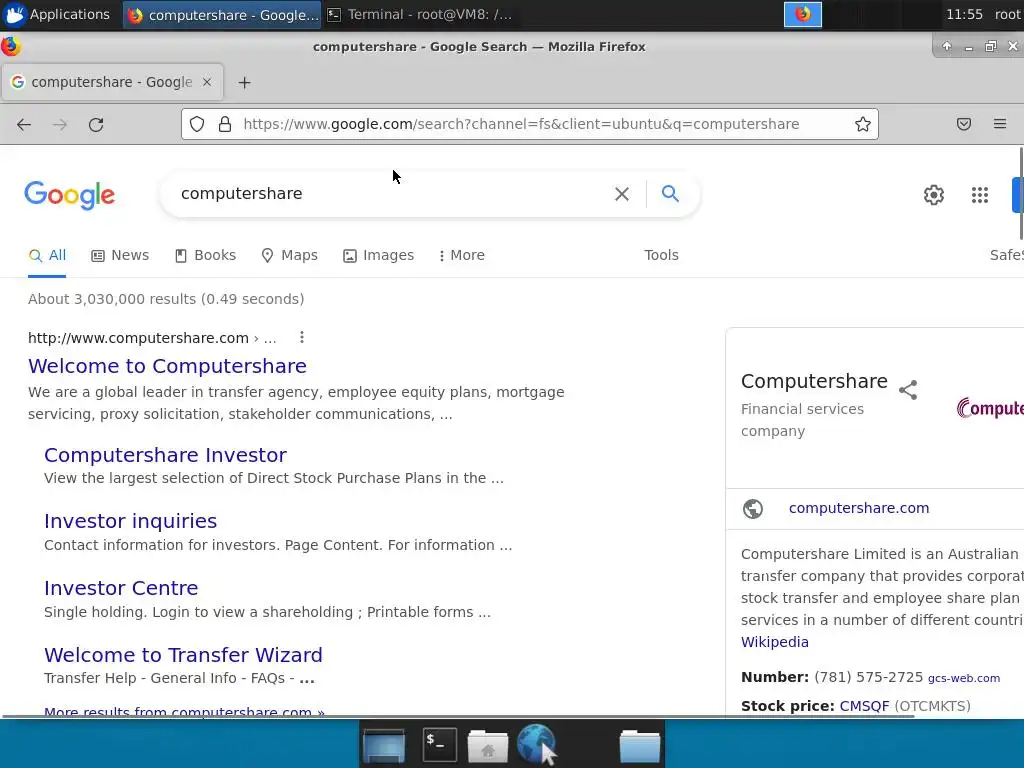Select the All results tab
The width and height of the screenshot is (1024, 768).
click(x=47, y=255)
